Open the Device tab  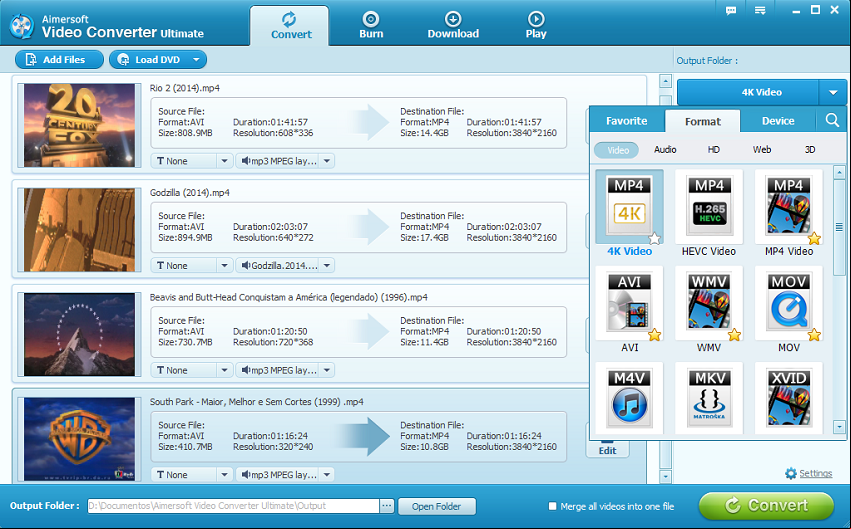point(778,121)
